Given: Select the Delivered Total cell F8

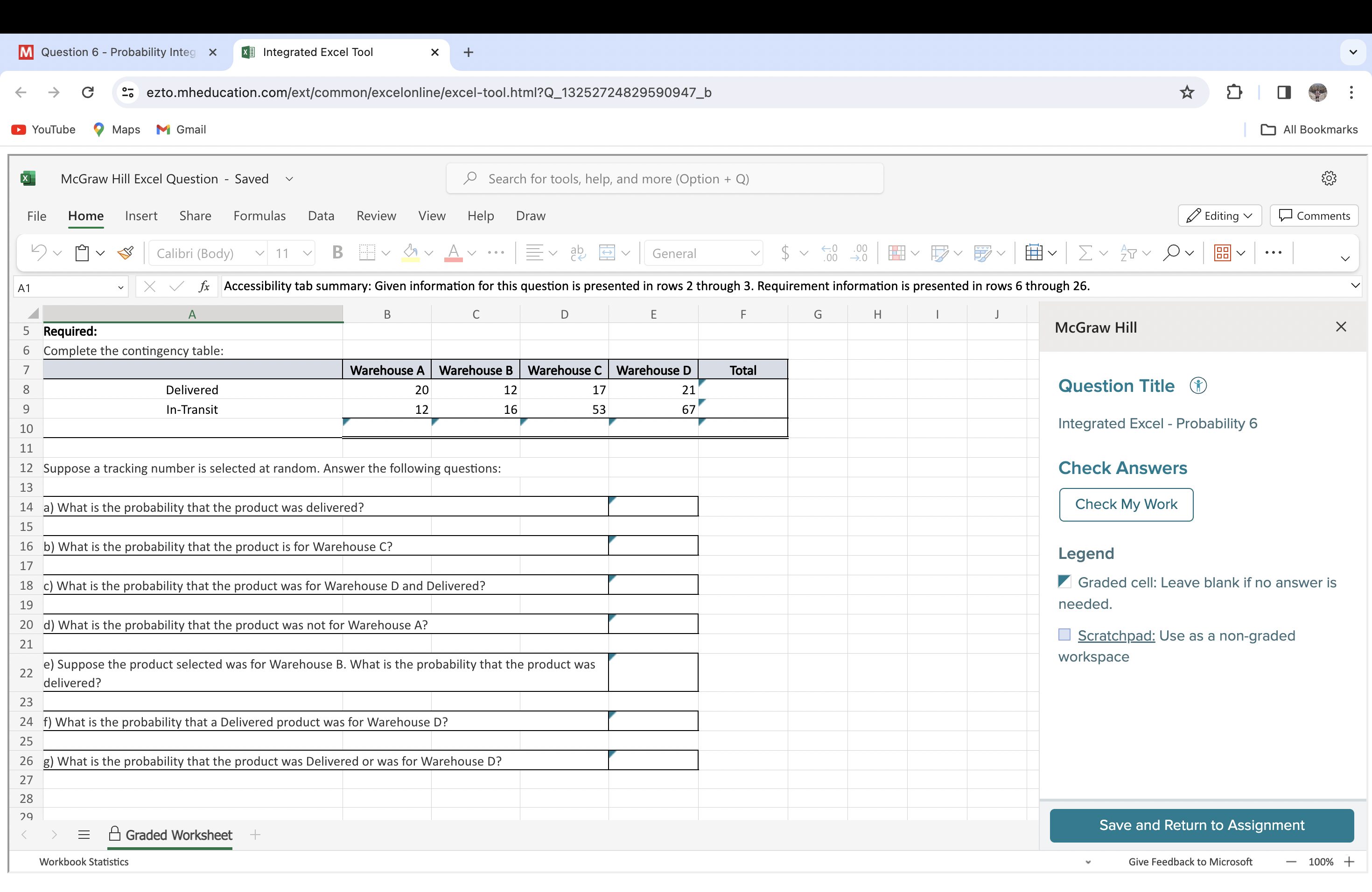Looking at the screenshot, I should tap(742, 389).
